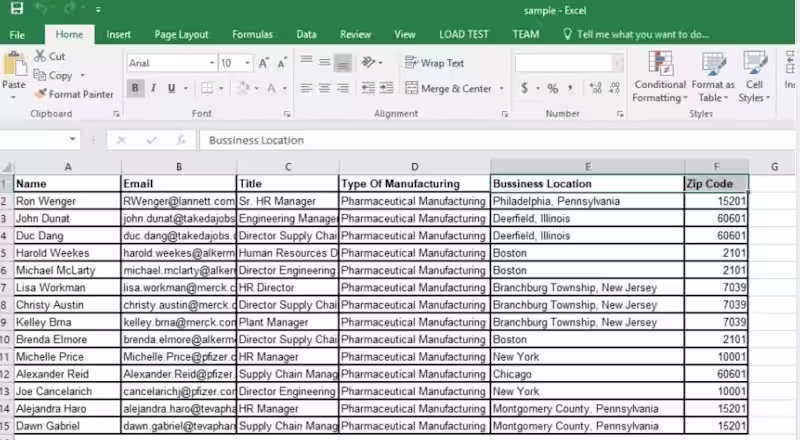Click Increase Indent icon
The height and width of the screenshot is (440, 800).
pos(386,88)
